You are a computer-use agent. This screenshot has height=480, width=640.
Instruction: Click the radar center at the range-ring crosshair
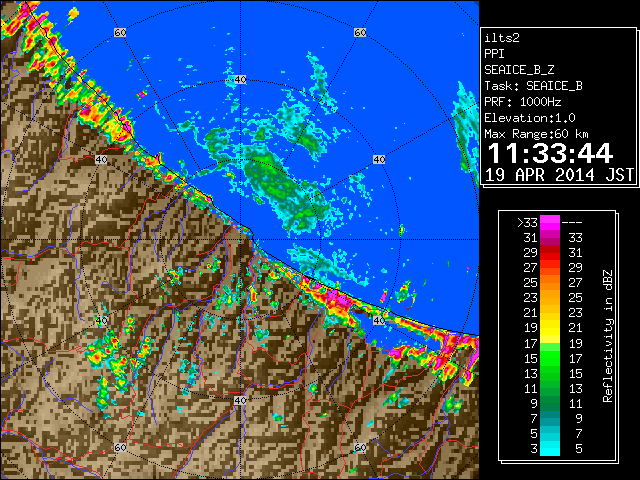pyautogui.click(x=240, y=240)
